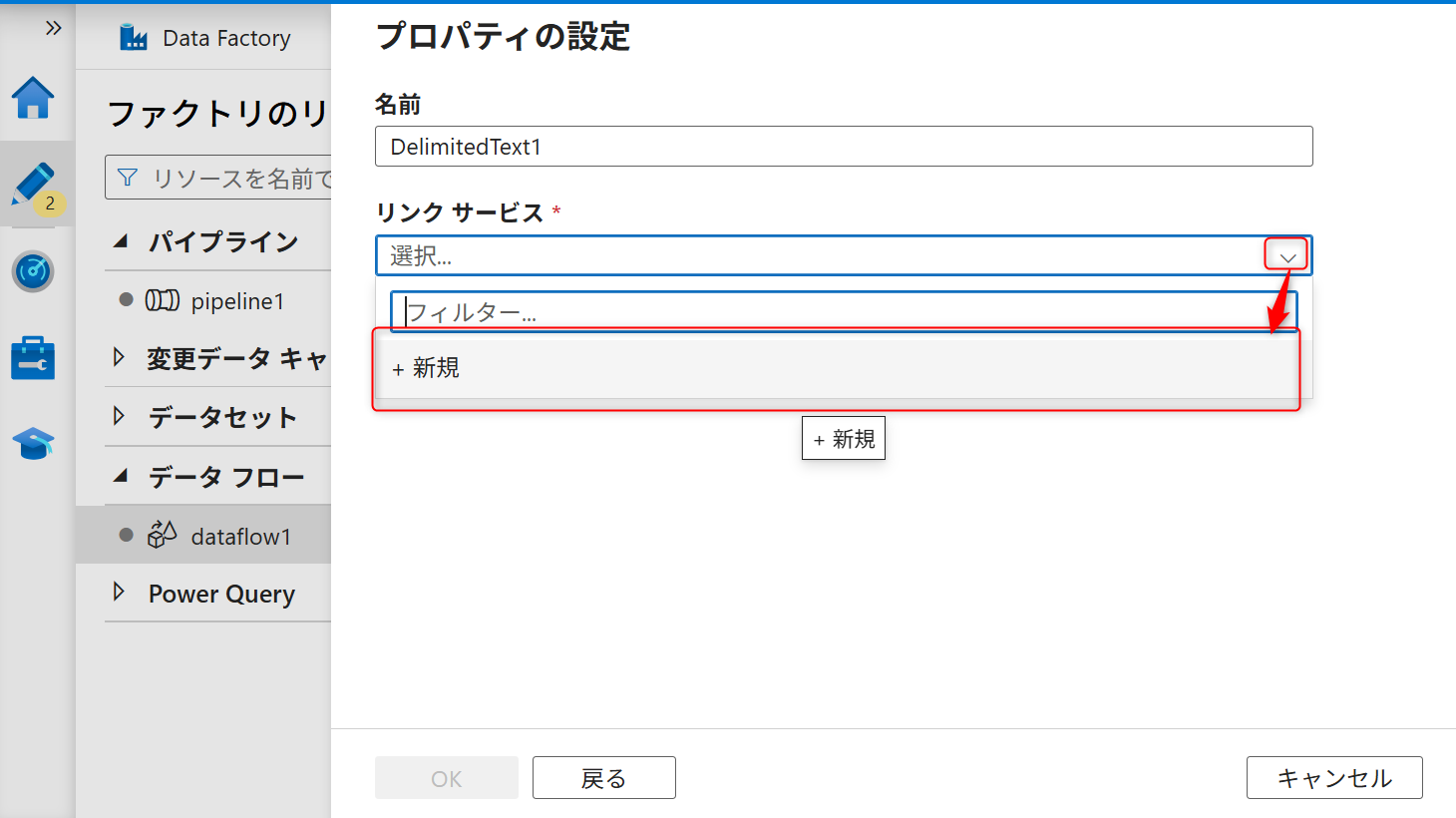Expand the sidebar with double chevron icon
This screenshot has height=818, width=1456.
click(53, 28)
